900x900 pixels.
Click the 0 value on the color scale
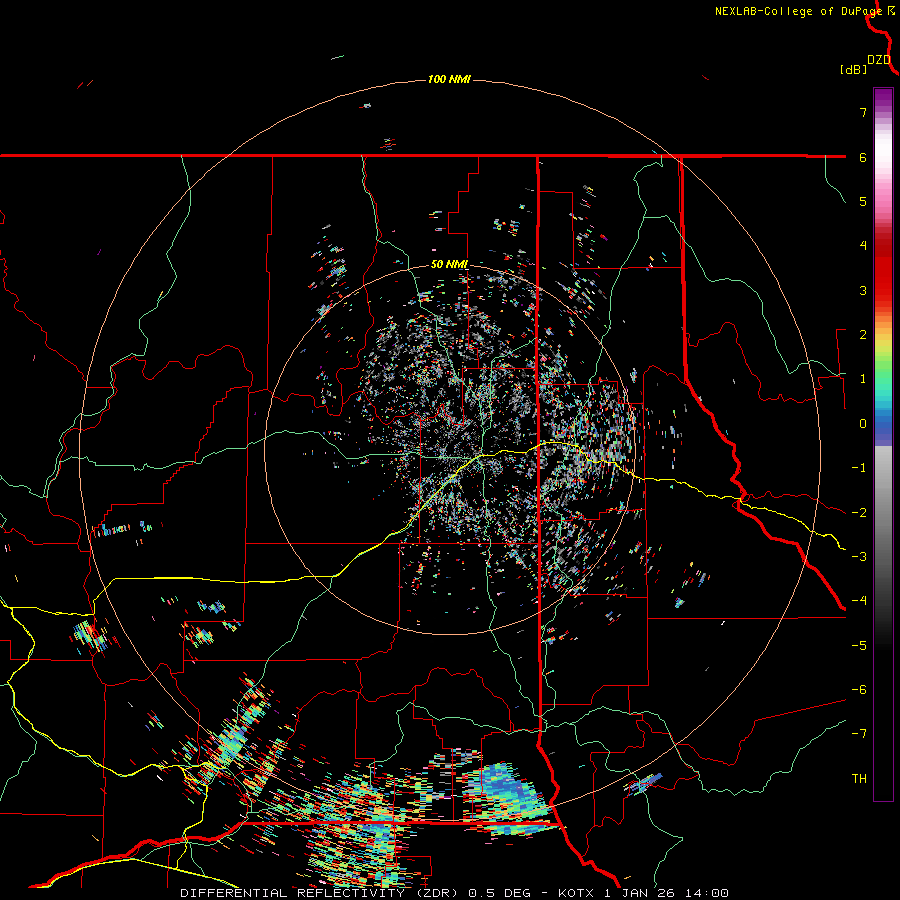point(863,424)
